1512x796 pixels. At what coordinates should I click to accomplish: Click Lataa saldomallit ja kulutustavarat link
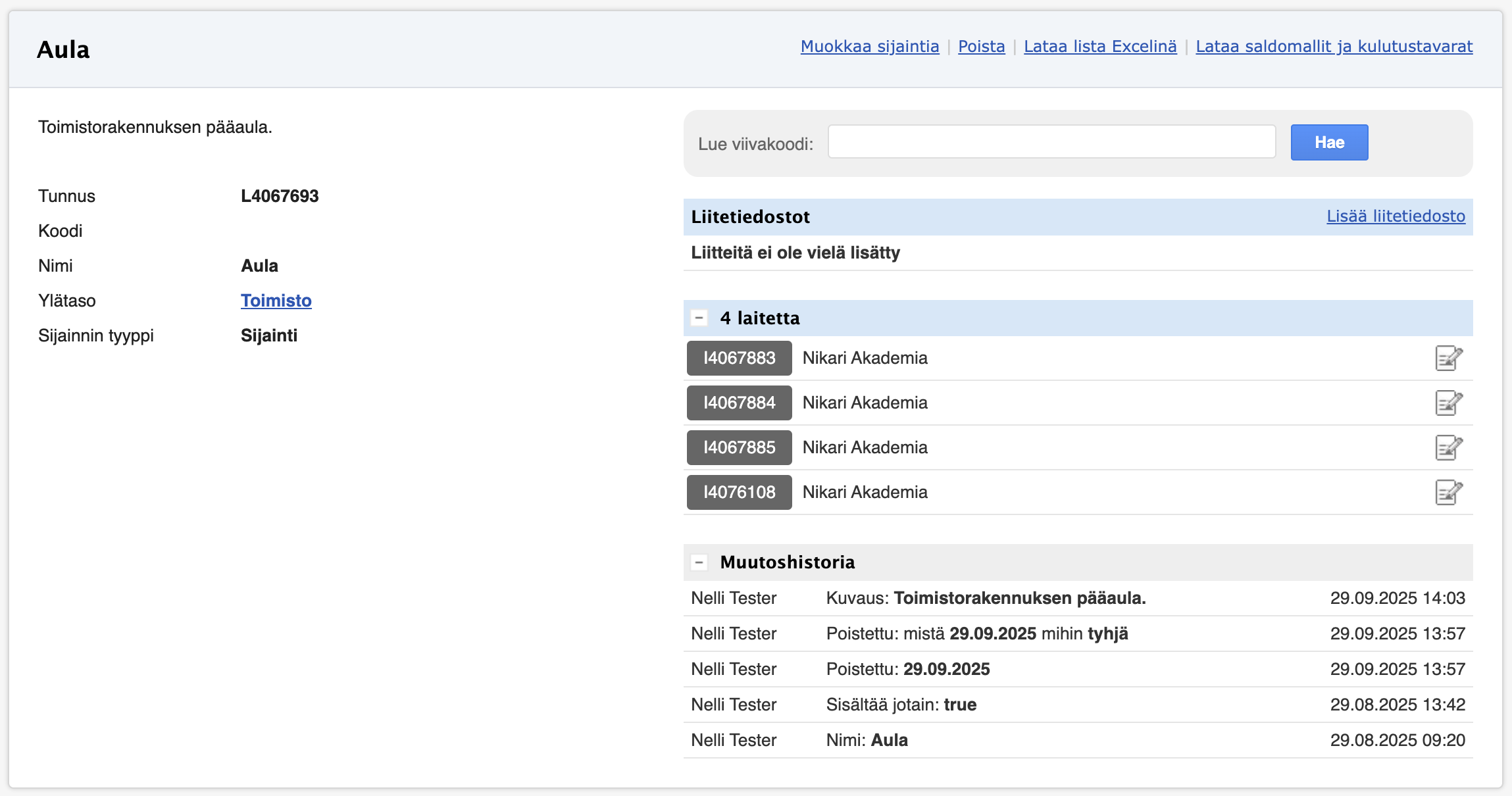(1334, 47)
